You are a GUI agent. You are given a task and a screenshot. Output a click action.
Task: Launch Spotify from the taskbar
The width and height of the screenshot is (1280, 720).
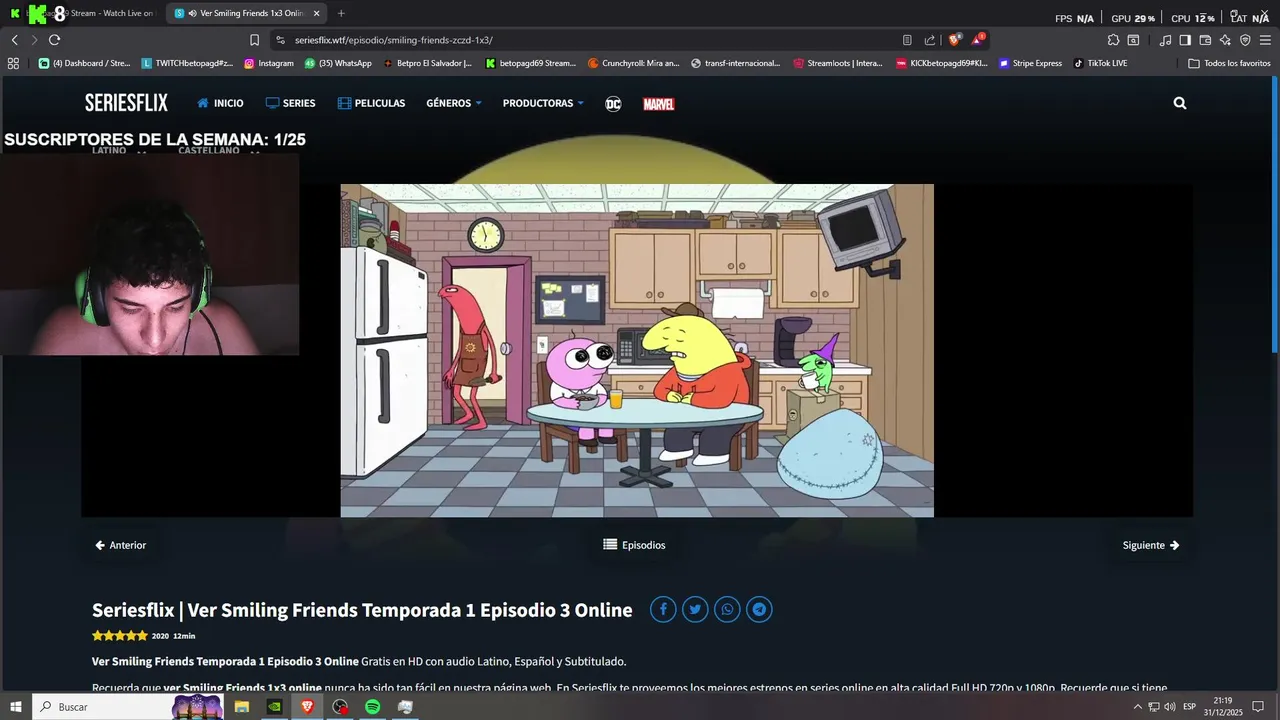[x=372, y=707]
